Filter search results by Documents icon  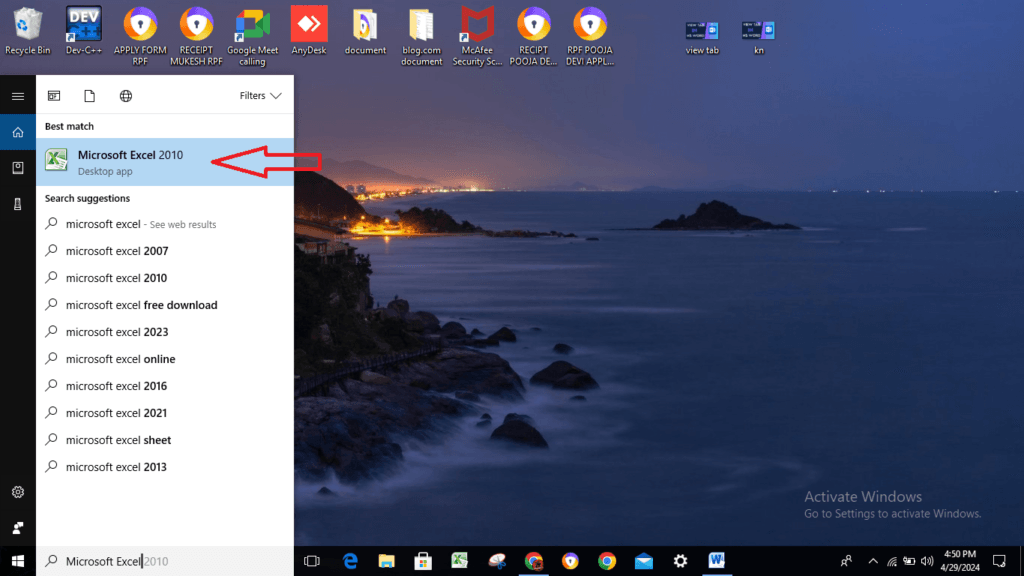pyautogui.click(x=89, y=96)
